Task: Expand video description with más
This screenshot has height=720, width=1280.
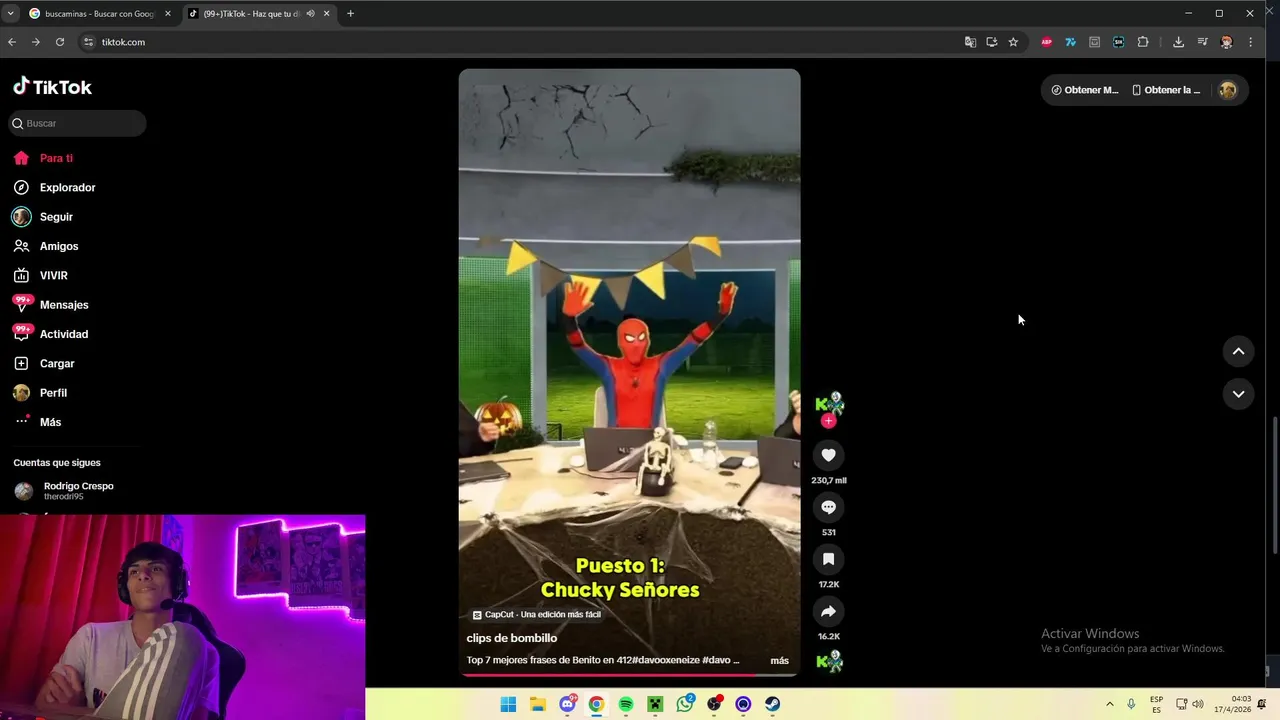Action: [779, 660]
